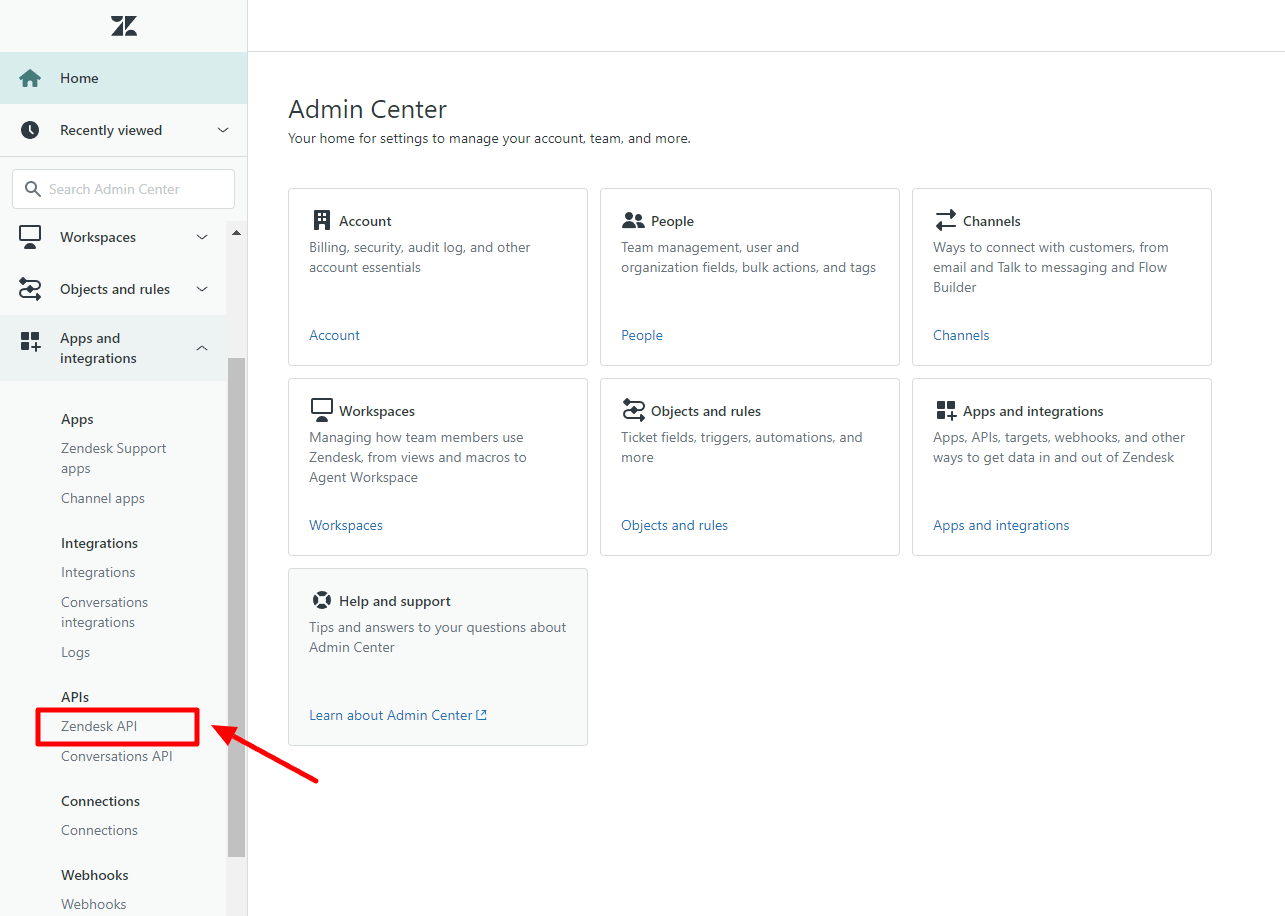The height and width of the screenshot is (916, 1285).
Task: Click 'Ticket fields, triggers, automations' description
Action: point(741,447)
